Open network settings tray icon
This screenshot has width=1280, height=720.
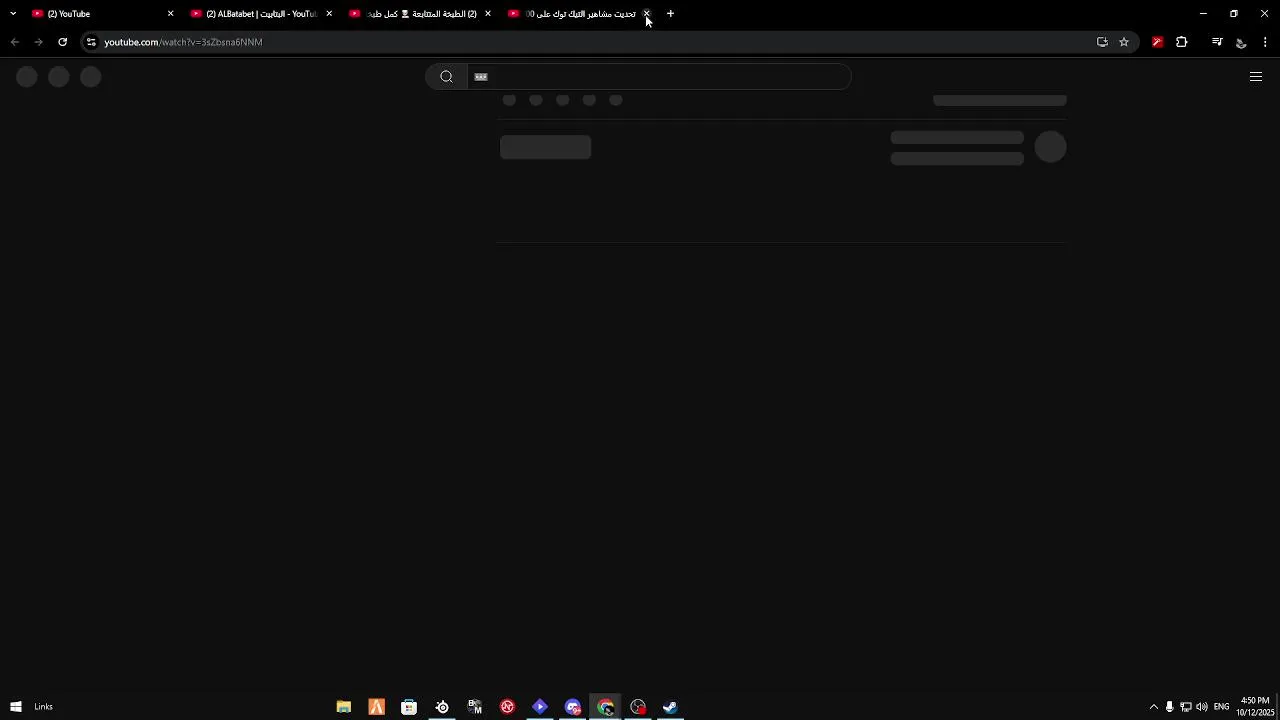(x=1186, y=707)
